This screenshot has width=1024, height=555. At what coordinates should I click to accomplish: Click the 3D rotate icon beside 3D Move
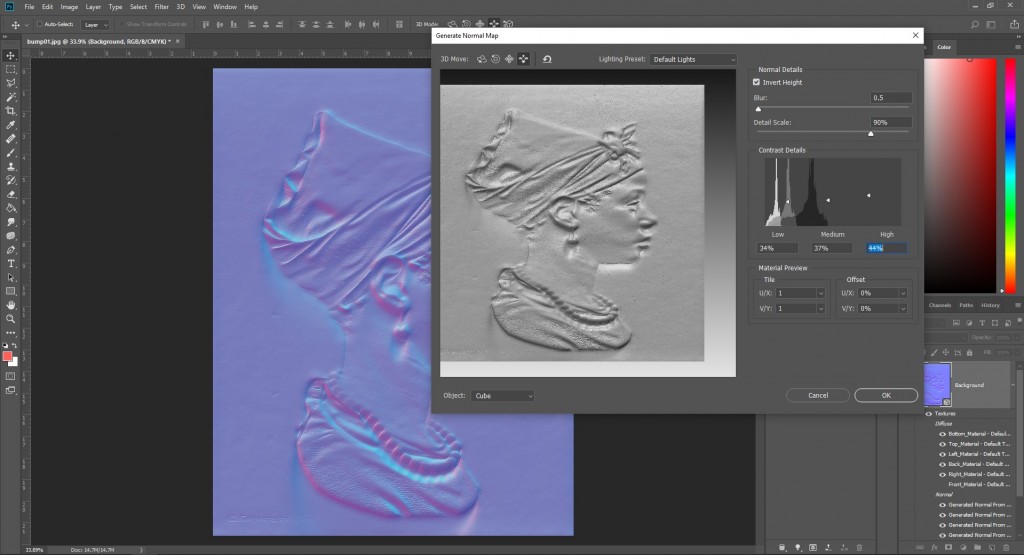click(481, 60)
